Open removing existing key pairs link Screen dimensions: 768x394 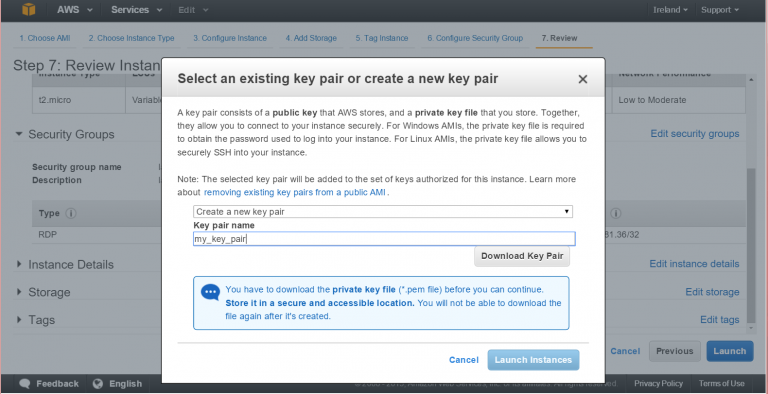[x=295, y=193]
